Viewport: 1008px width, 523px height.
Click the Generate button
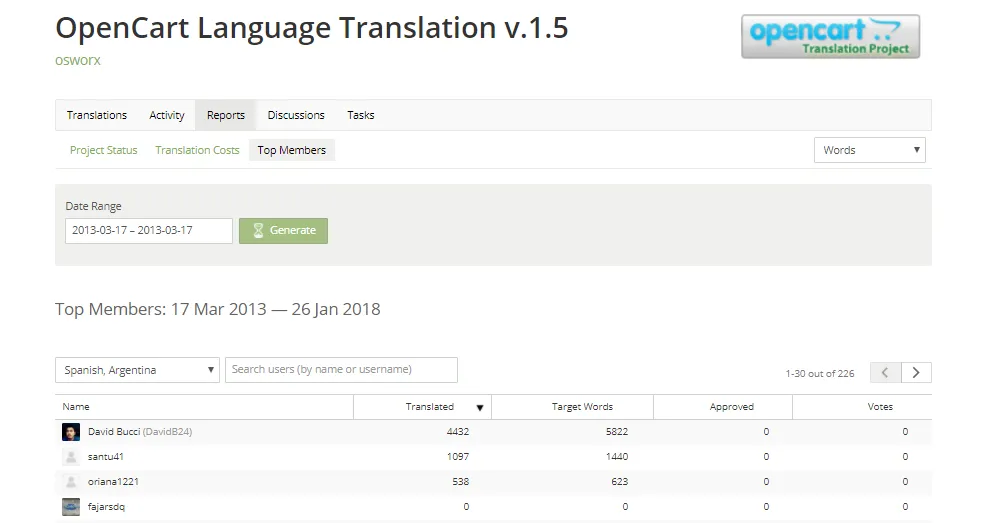tap(284, 231)
